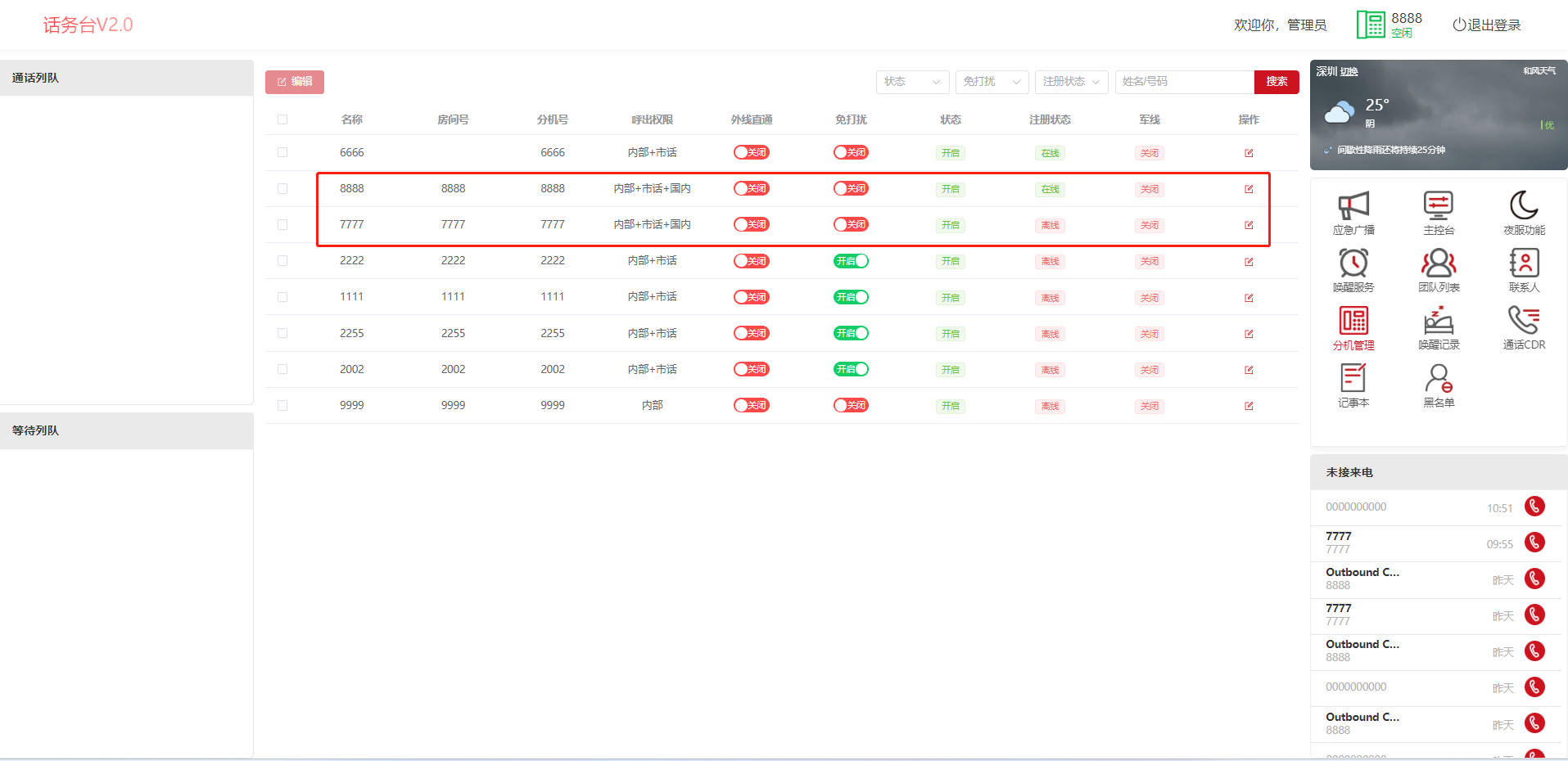Click the red 搜索 search button
Screen dimensions: 1568x761
tap(1277, 82)
